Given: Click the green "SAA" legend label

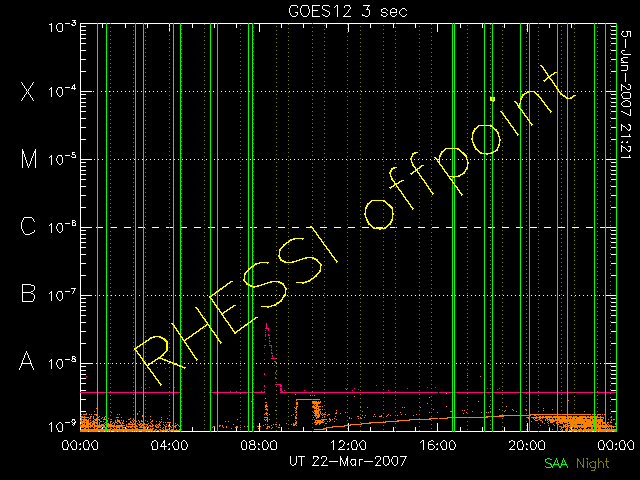Looking at the screenshot, I should (556, 463).
